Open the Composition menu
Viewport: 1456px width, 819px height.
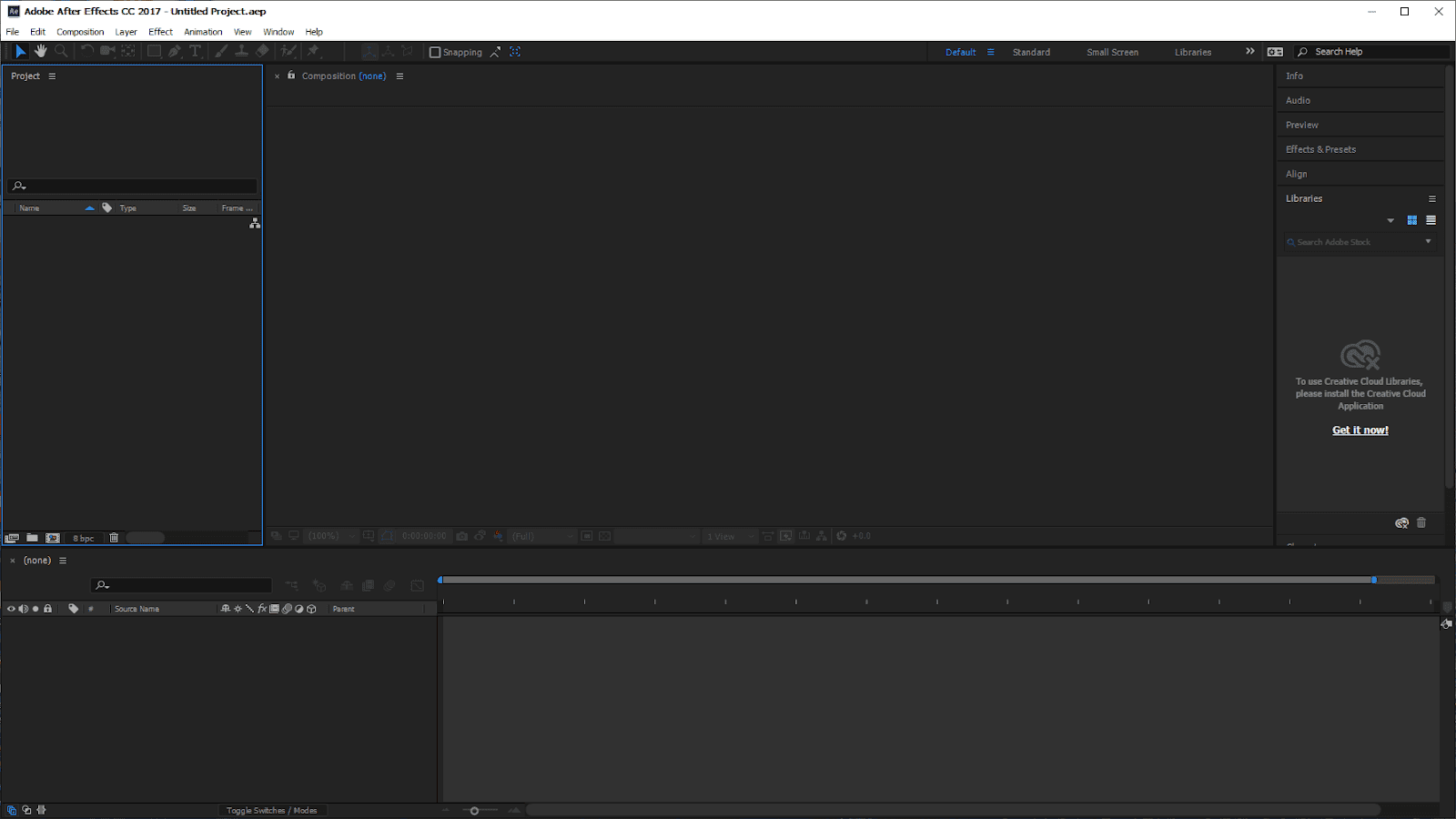(x=80, y=32)
